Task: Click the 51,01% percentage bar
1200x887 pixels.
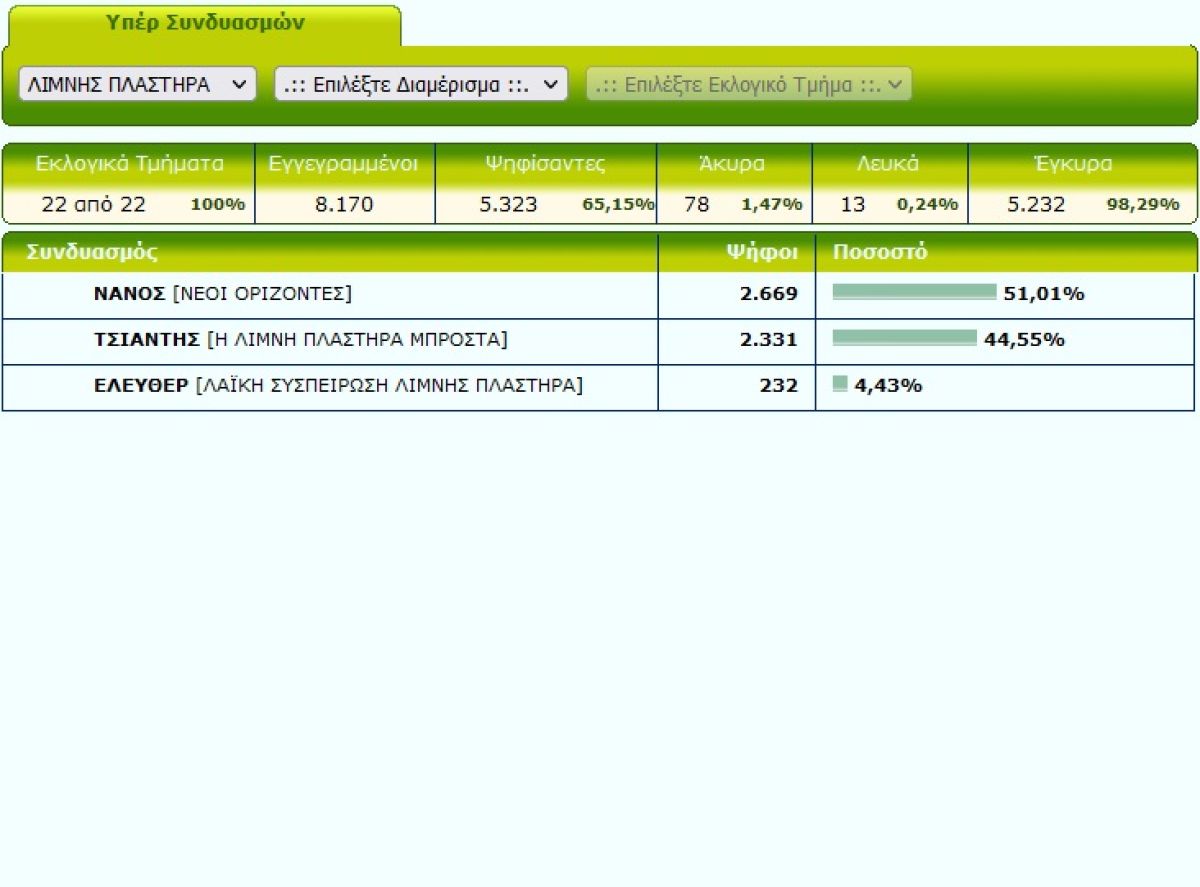Action: click(914, 292)
